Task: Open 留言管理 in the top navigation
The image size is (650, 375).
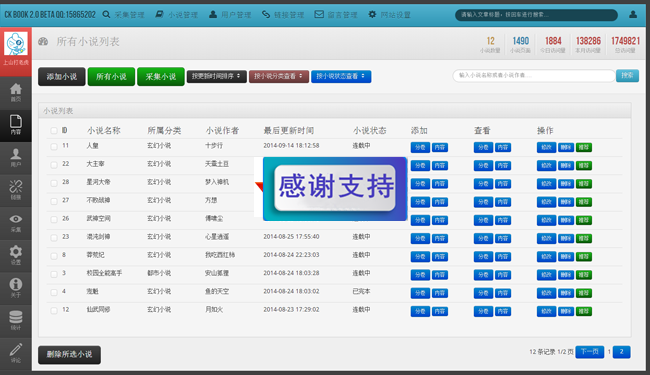Action: (336, 15)
